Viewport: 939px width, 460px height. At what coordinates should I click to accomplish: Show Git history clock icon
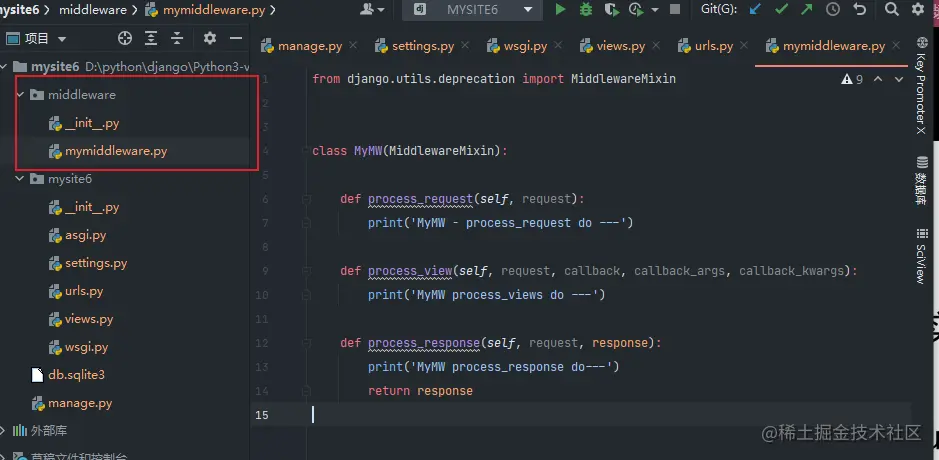833,10
